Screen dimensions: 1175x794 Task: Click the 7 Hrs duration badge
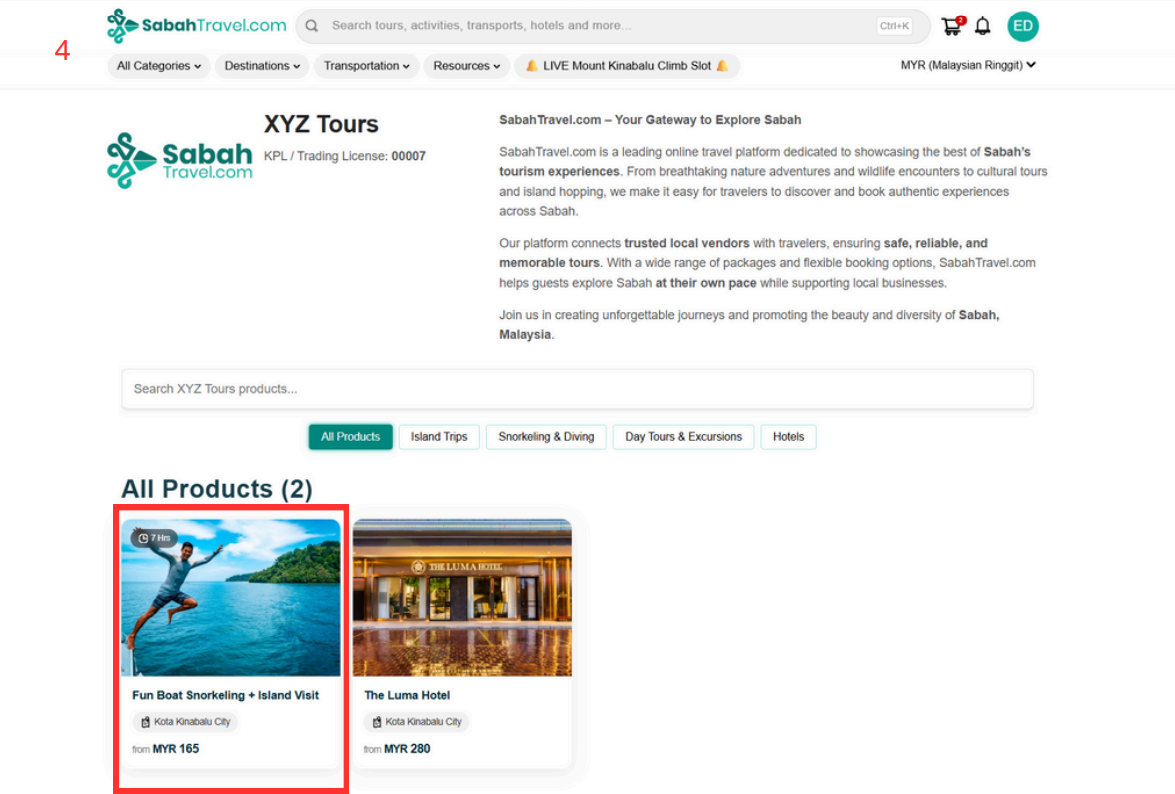click(154, 538)
